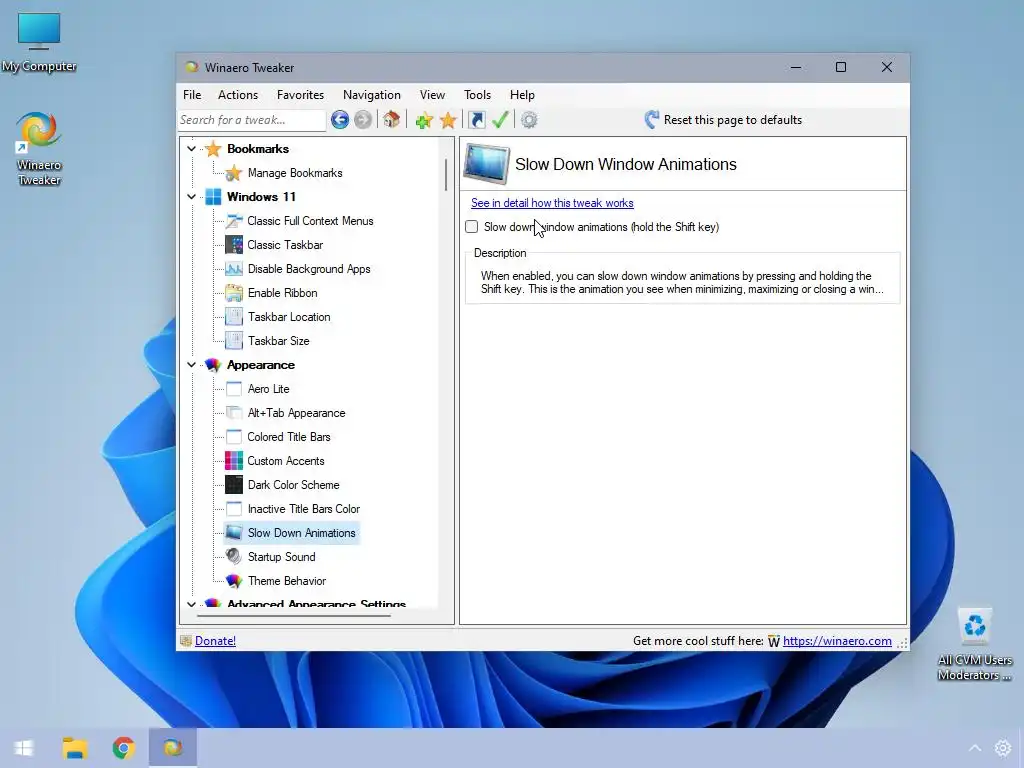Open taskbar settings gear in tray
1024x768 pixels.
pos(1002,748)
